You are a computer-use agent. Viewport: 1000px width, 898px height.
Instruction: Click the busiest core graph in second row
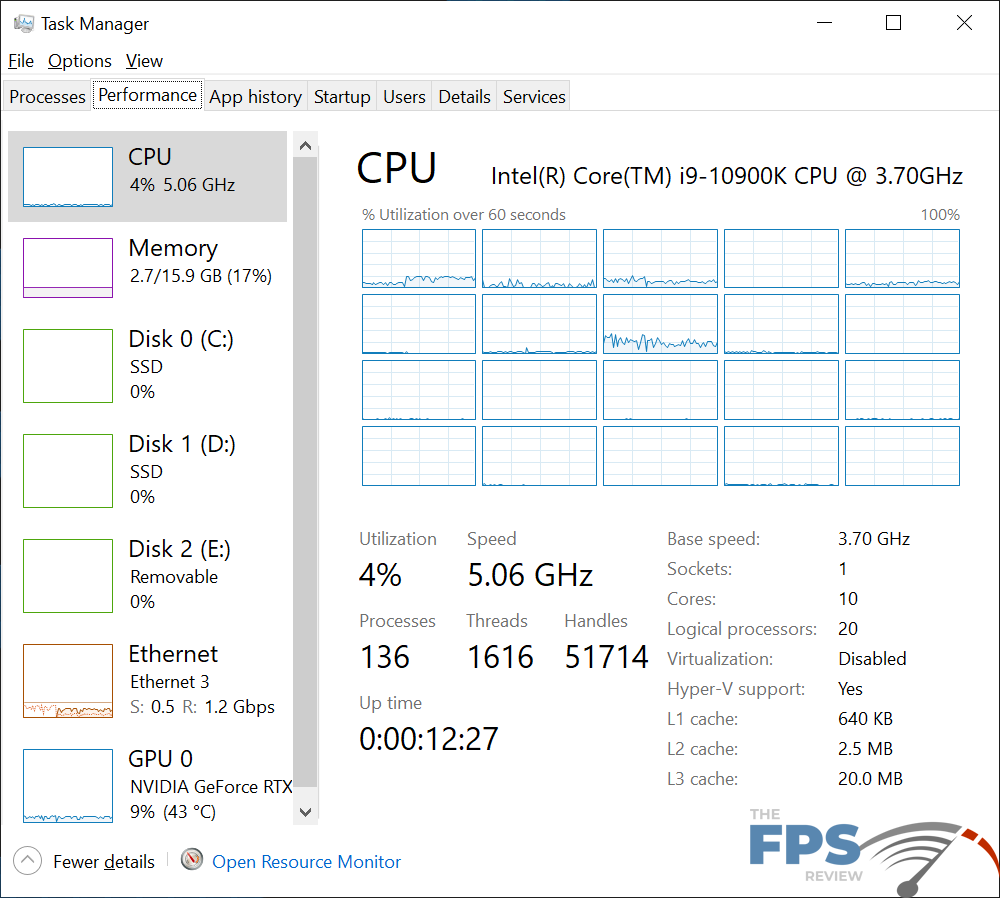click(x=660, y=324)
